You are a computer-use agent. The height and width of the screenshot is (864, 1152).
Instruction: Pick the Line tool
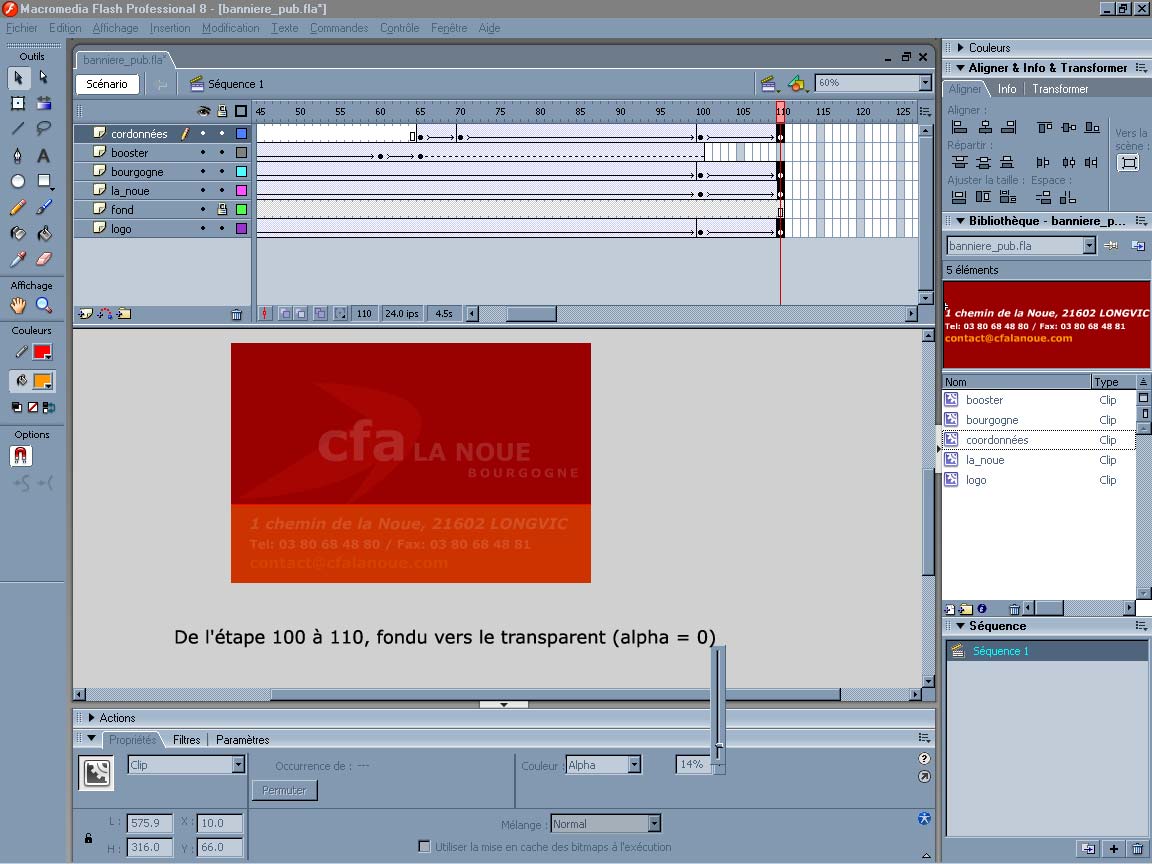pyautogui.click(x=18, y=129)
